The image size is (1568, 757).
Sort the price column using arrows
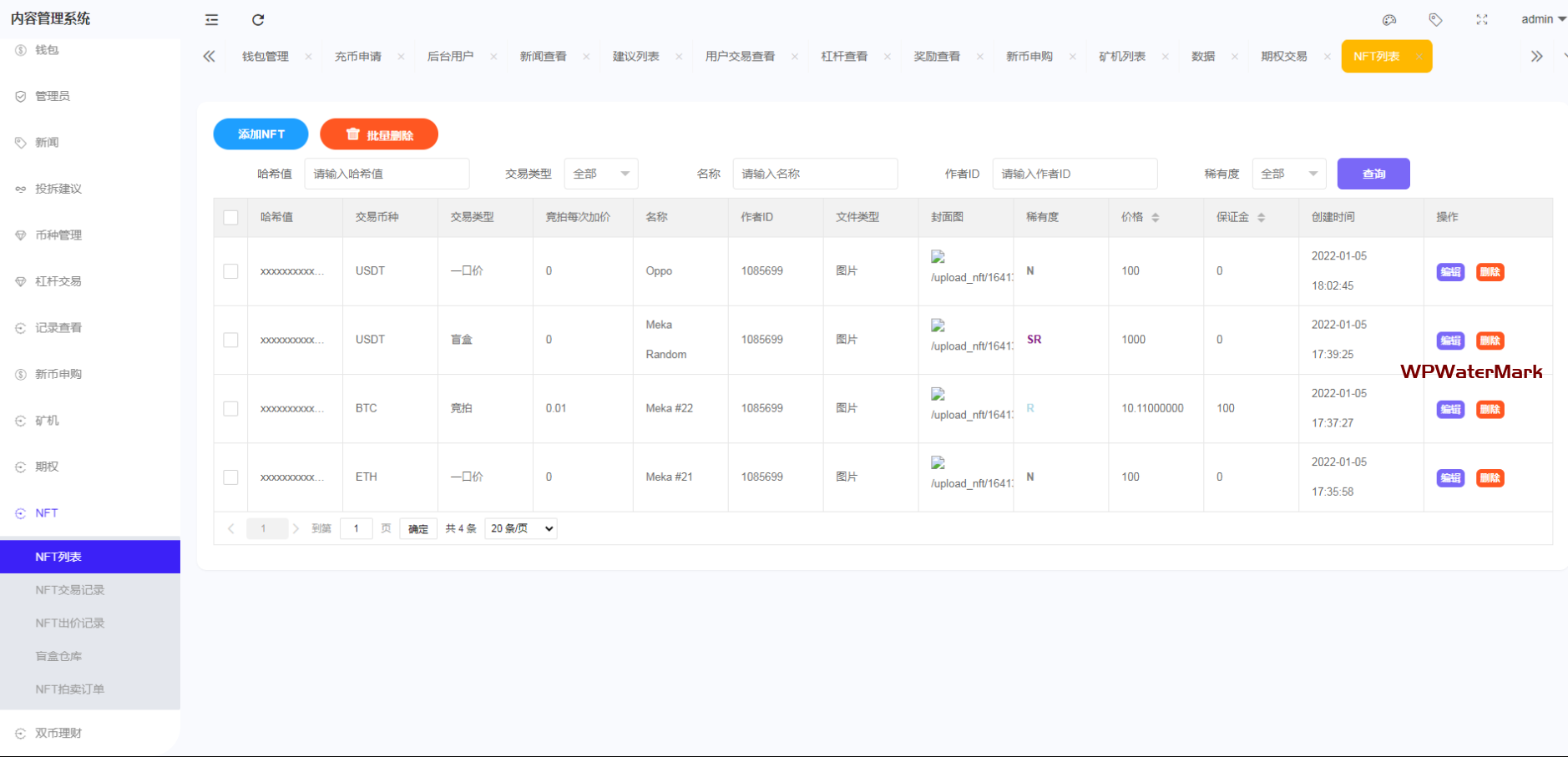pos(1156,217)
